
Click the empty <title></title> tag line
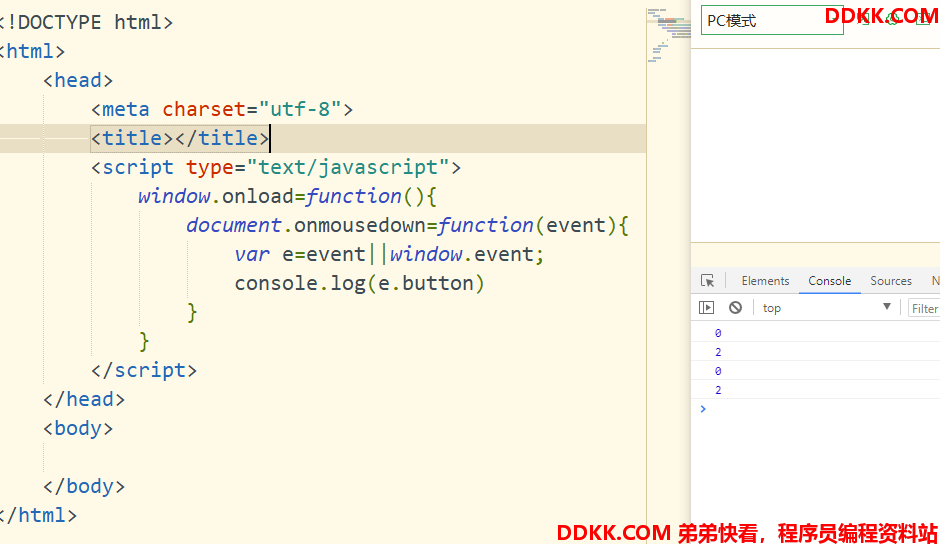click(x=180, y=138)
